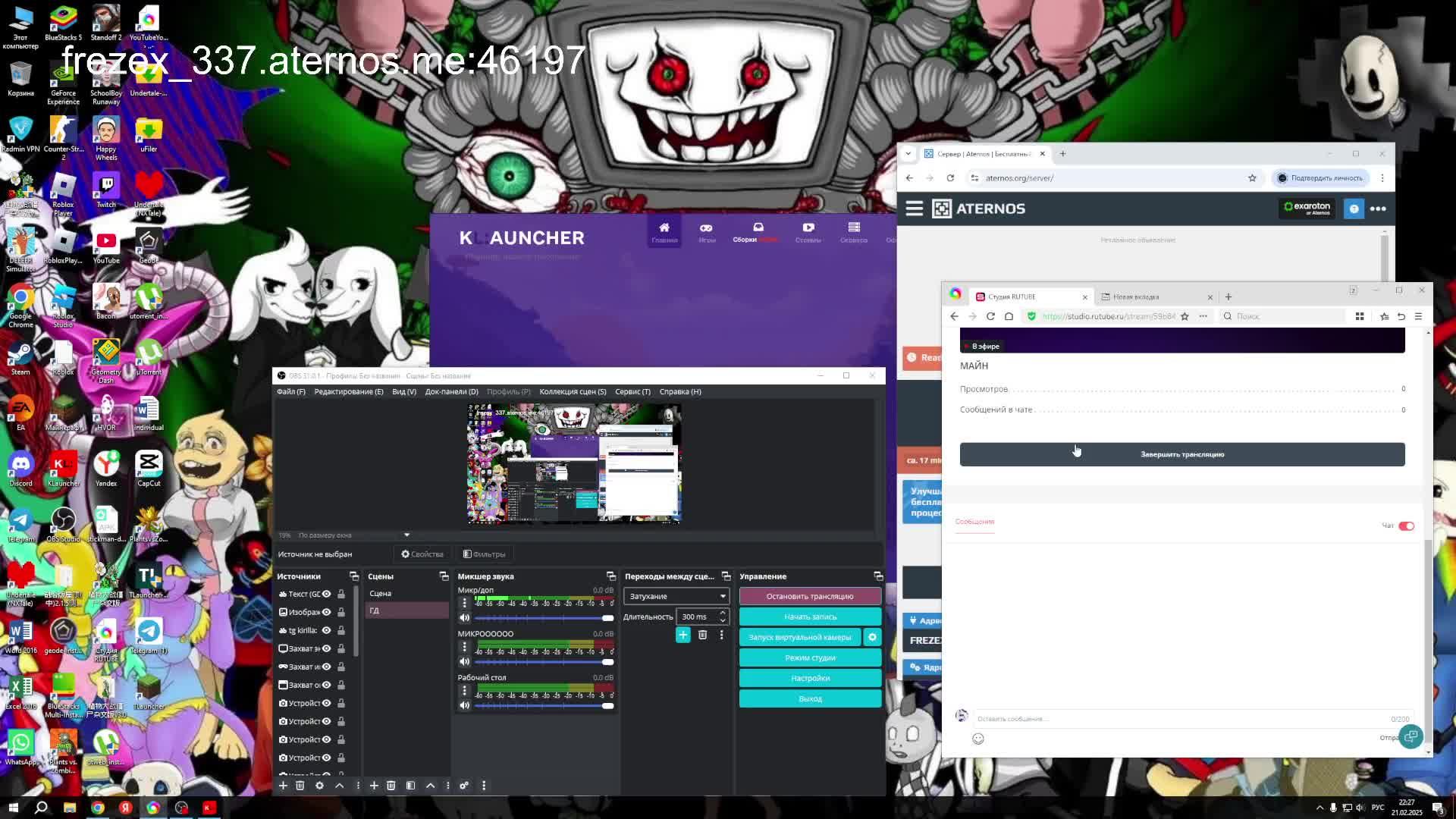
Task: Open advanced audio properties gears icon
Action: point(464,786)
